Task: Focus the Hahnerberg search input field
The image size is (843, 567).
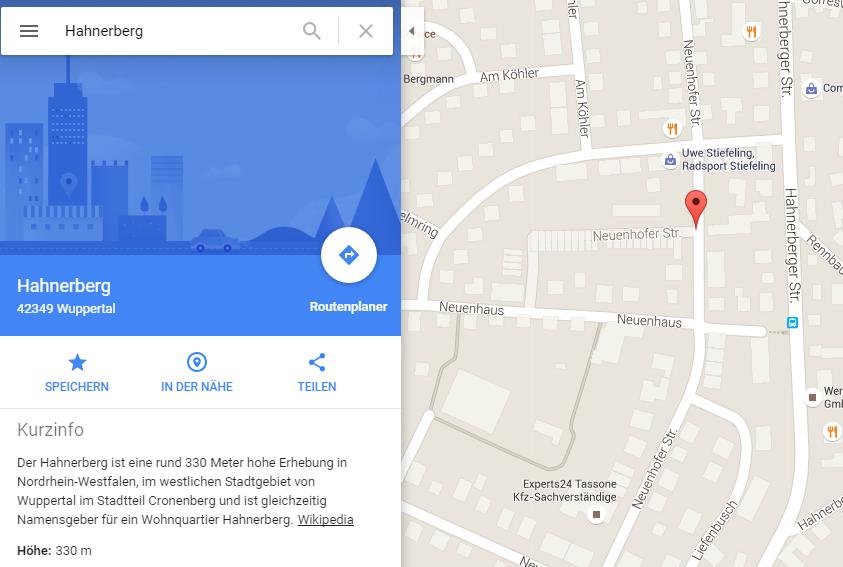Action: [x=177, y=31]
